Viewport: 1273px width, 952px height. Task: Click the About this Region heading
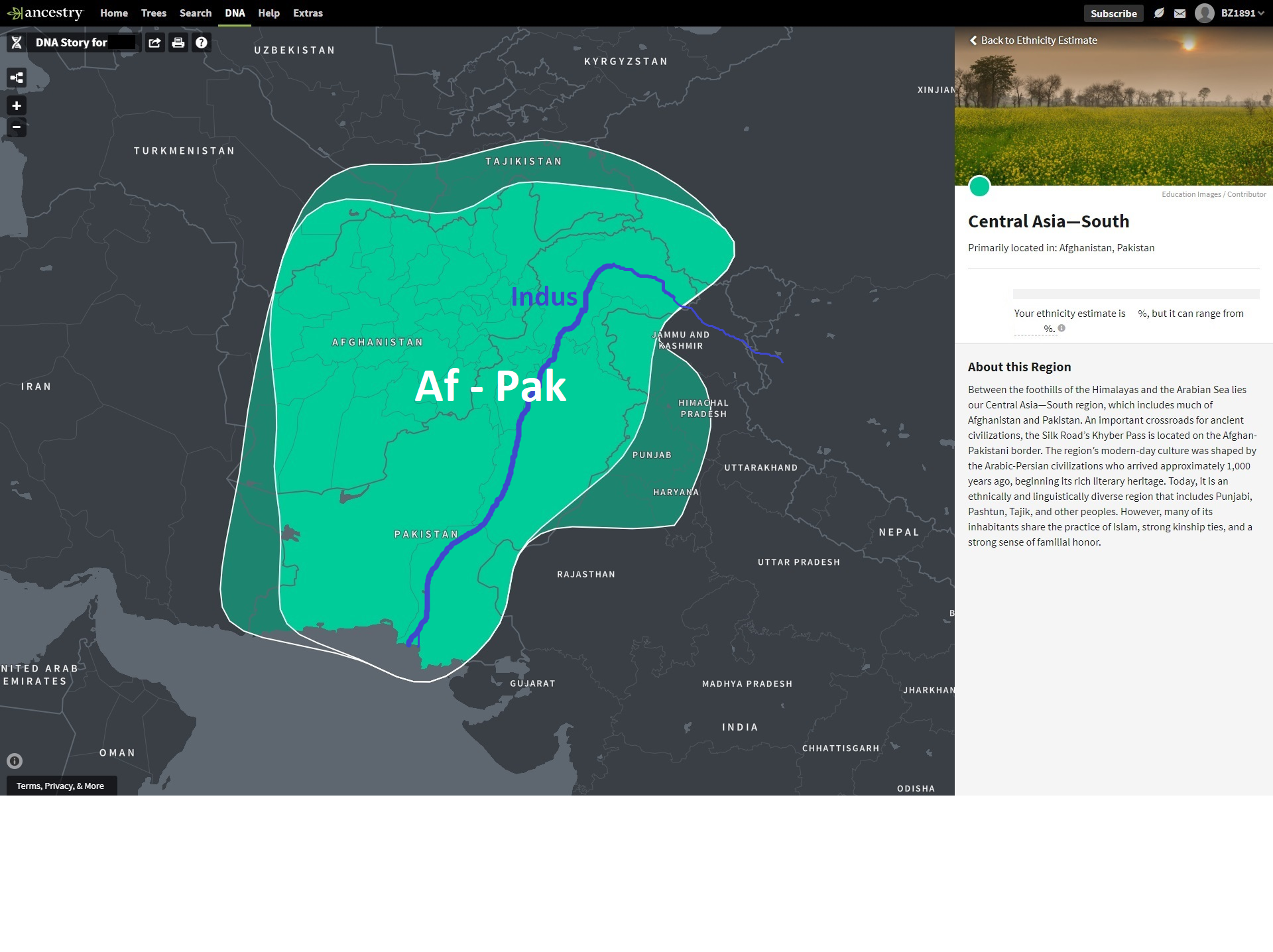(1019, 367)
